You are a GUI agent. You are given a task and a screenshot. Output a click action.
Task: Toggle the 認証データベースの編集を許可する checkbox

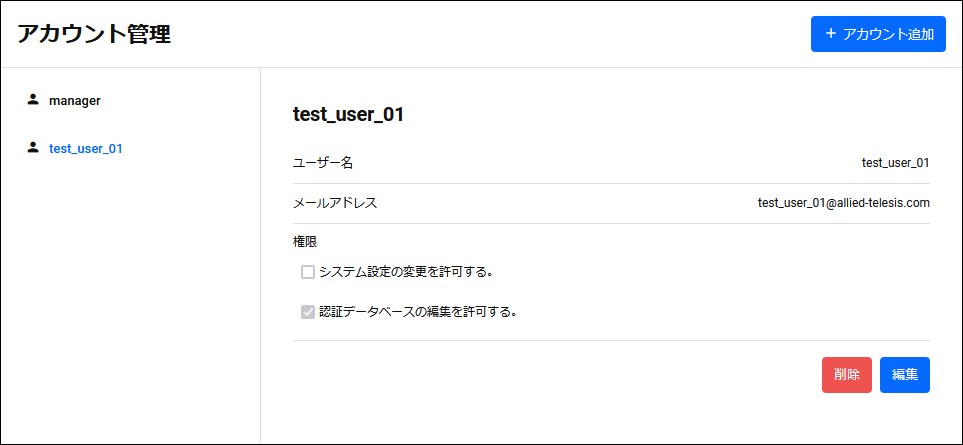(x=308, y=312)
